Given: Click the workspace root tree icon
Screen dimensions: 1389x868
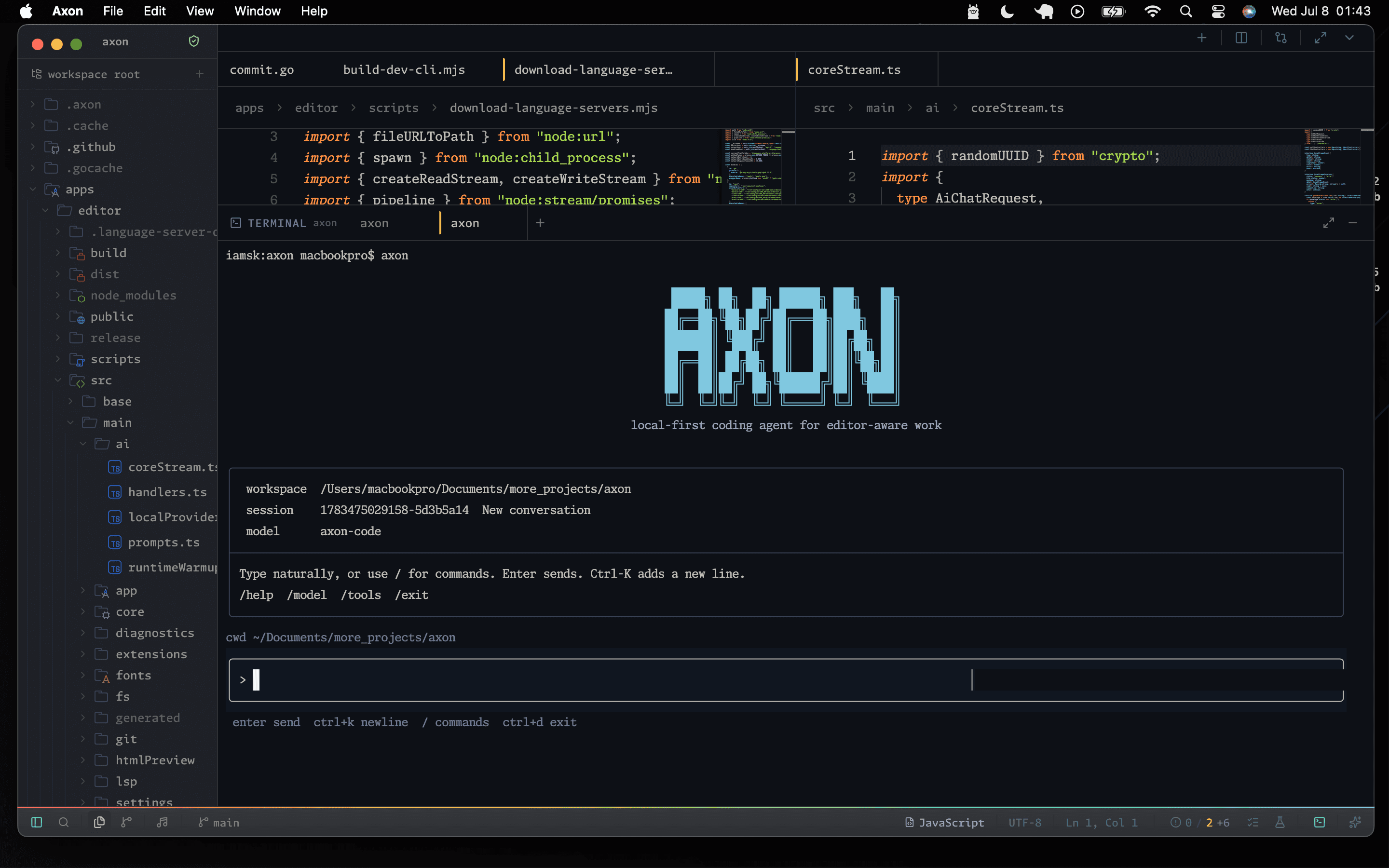Looking at the screenshot, I should pyautogui.click(x=36, y=74).
